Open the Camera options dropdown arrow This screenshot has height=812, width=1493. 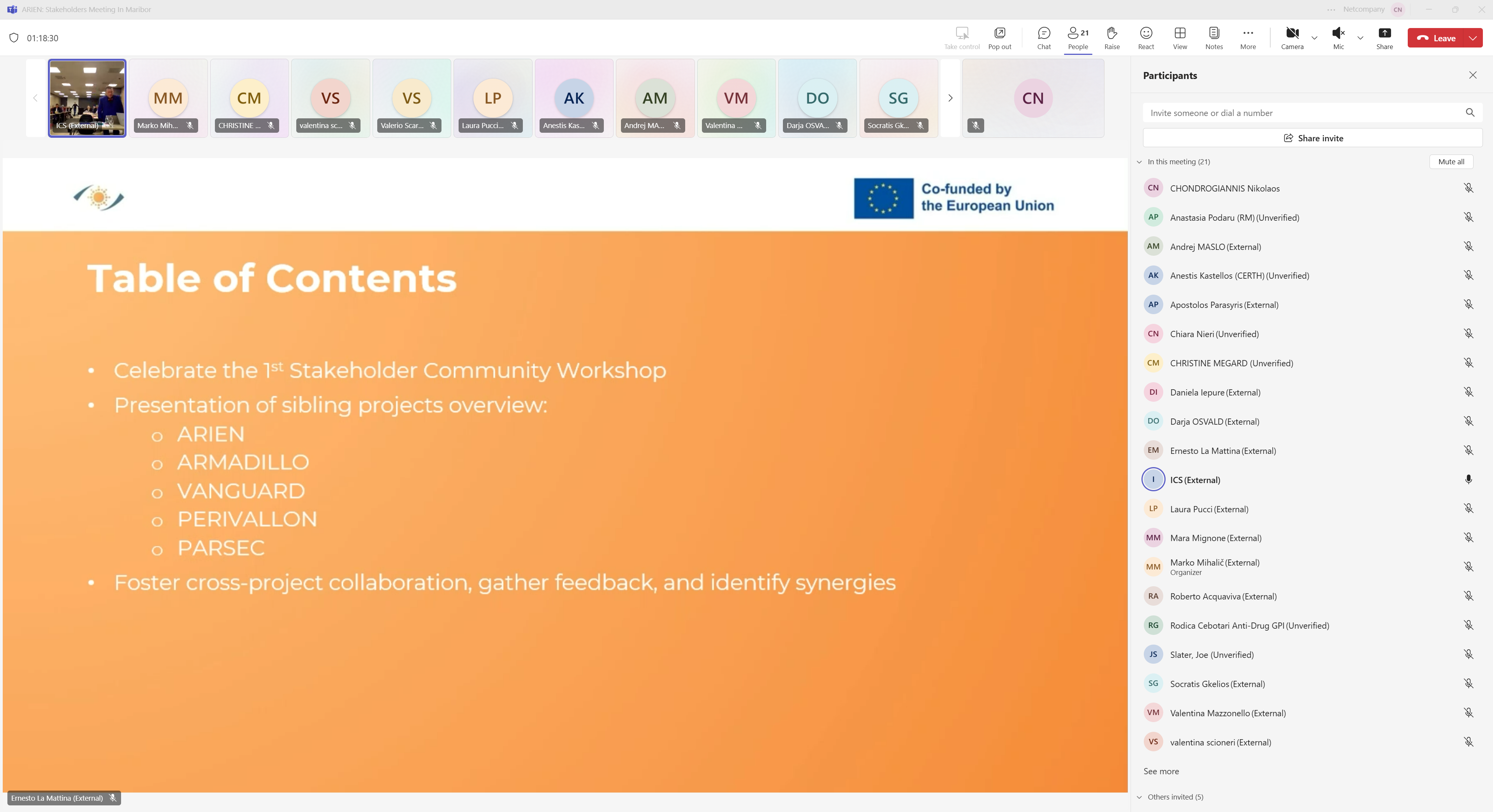(x=1314, y=38)
